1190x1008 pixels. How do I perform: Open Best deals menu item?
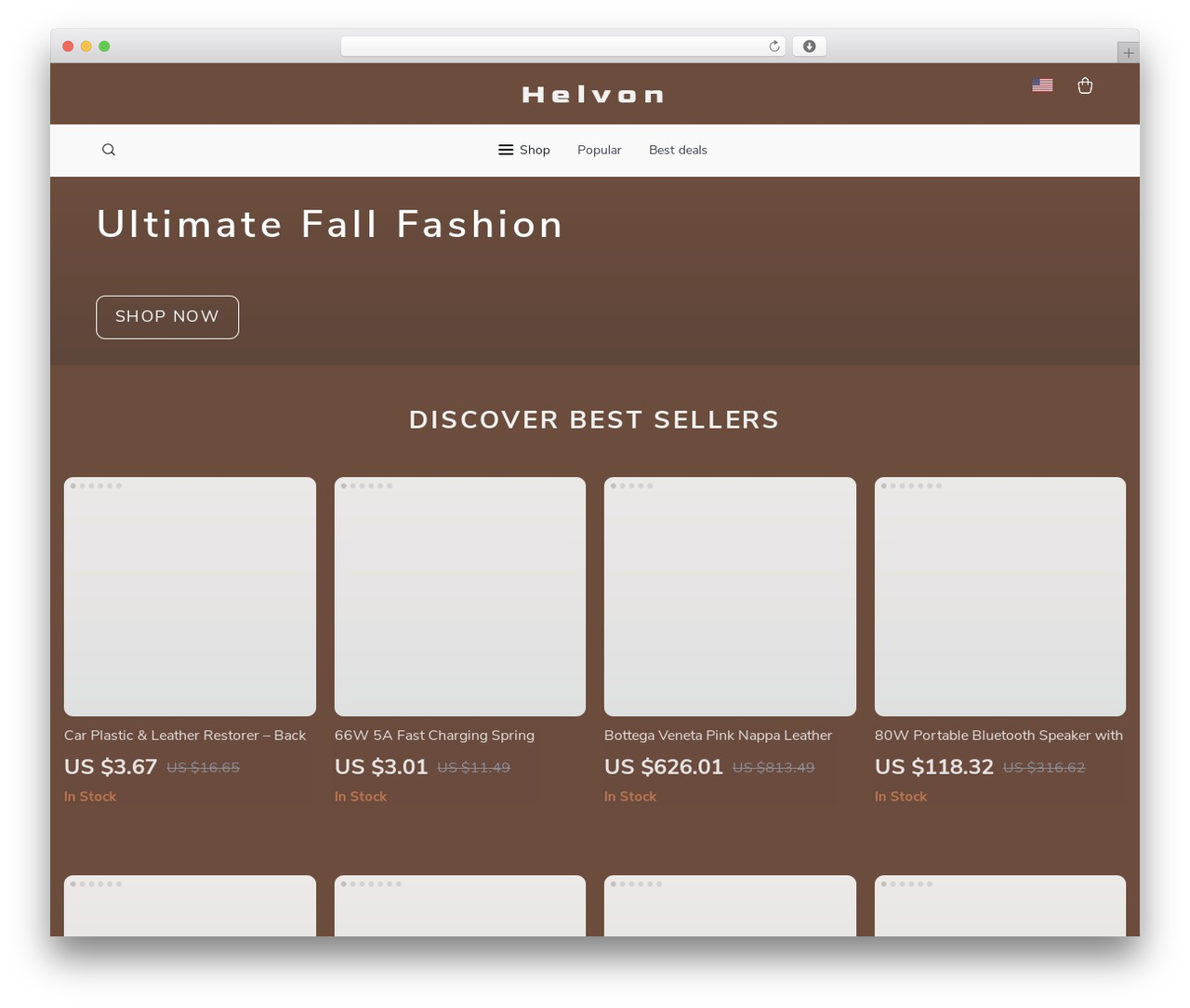(x=678, y=150)
